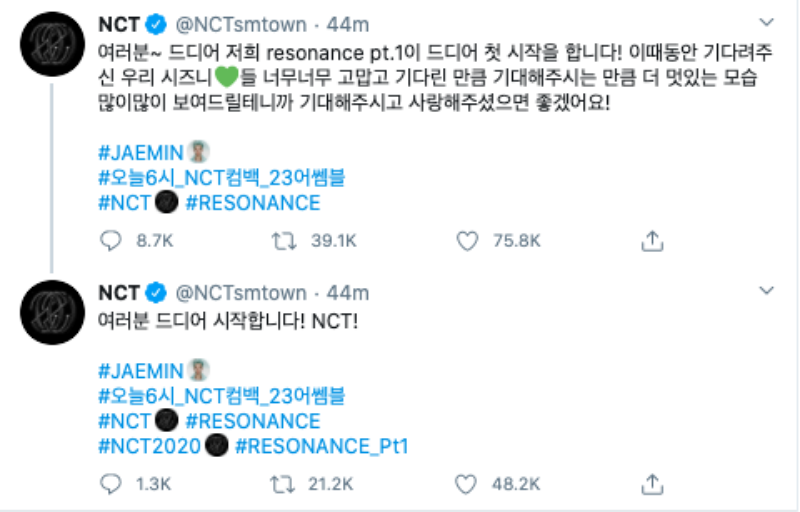Click #JAEMIN hashtag in the first tweet
This screenshot has height=512, width=800.
click(x=141, y=151)
